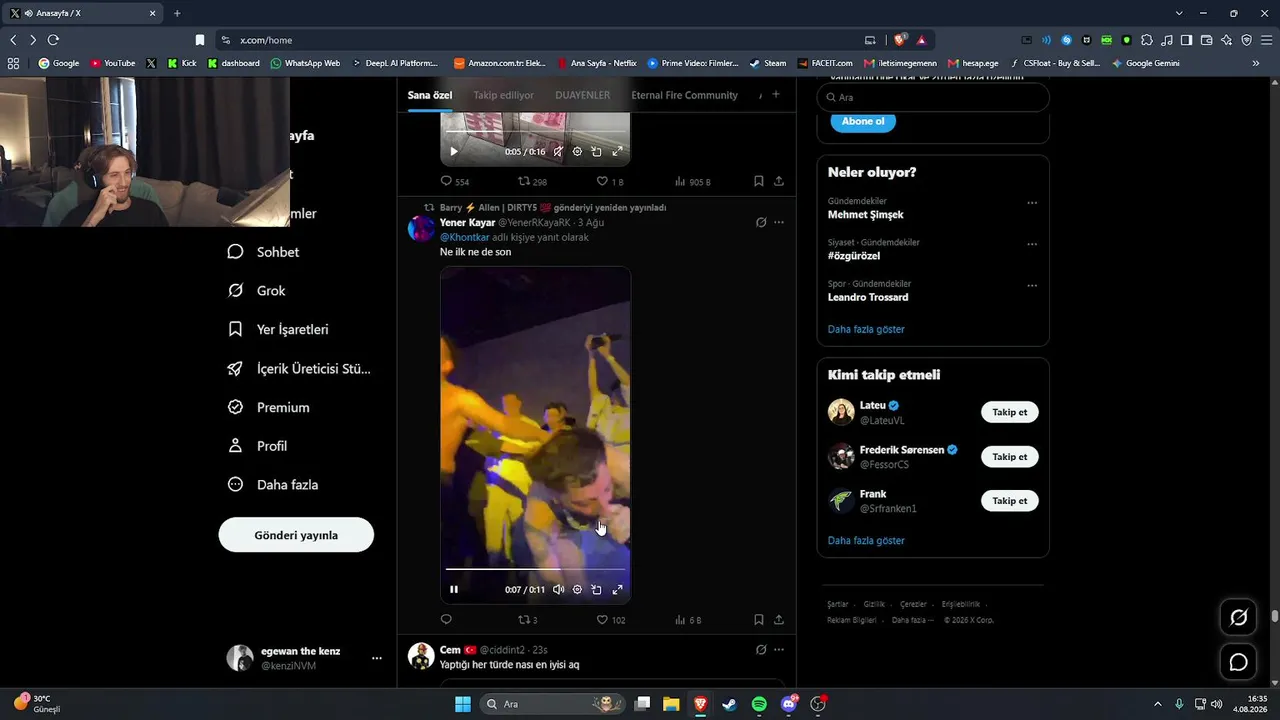Open Grok from the left sidebar
This screenshot has height=720, width=1280.
(257, 291)
